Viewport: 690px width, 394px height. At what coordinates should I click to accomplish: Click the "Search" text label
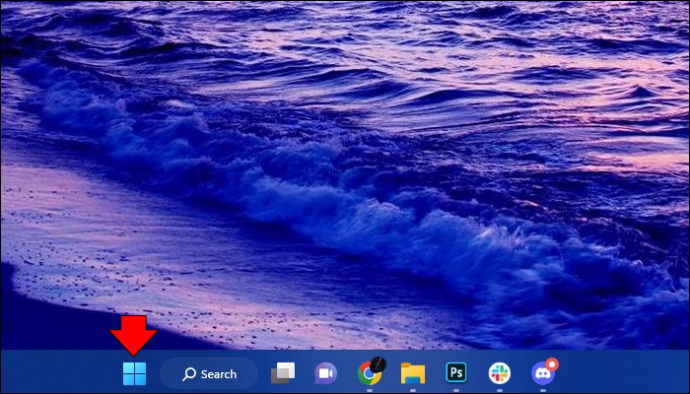pos(219,374)
